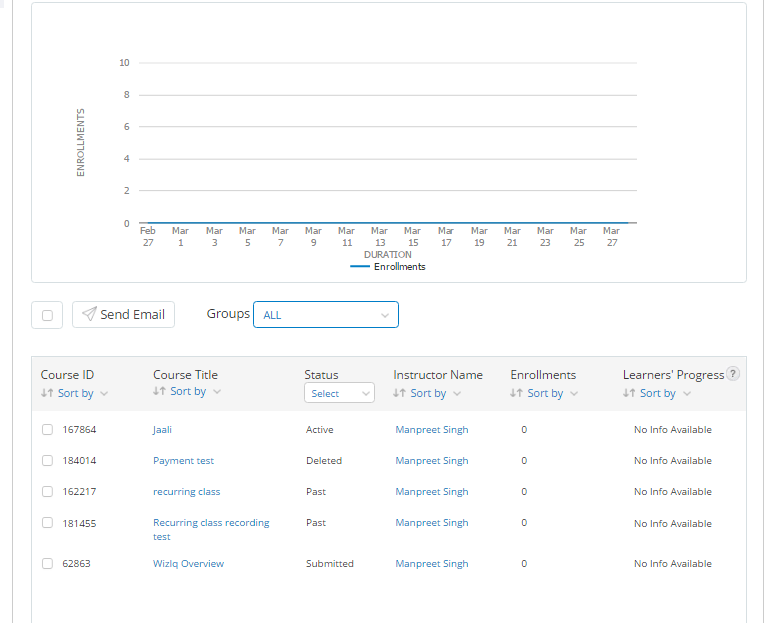This screenshot has width=769, height=623.
Task: Expand the Learners' Progress Sort by chevron
Action: click(x=687, y=393)
